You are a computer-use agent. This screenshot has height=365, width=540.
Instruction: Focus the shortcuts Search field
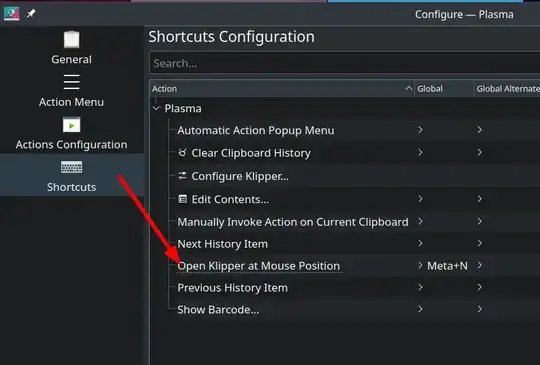[344, 63]
